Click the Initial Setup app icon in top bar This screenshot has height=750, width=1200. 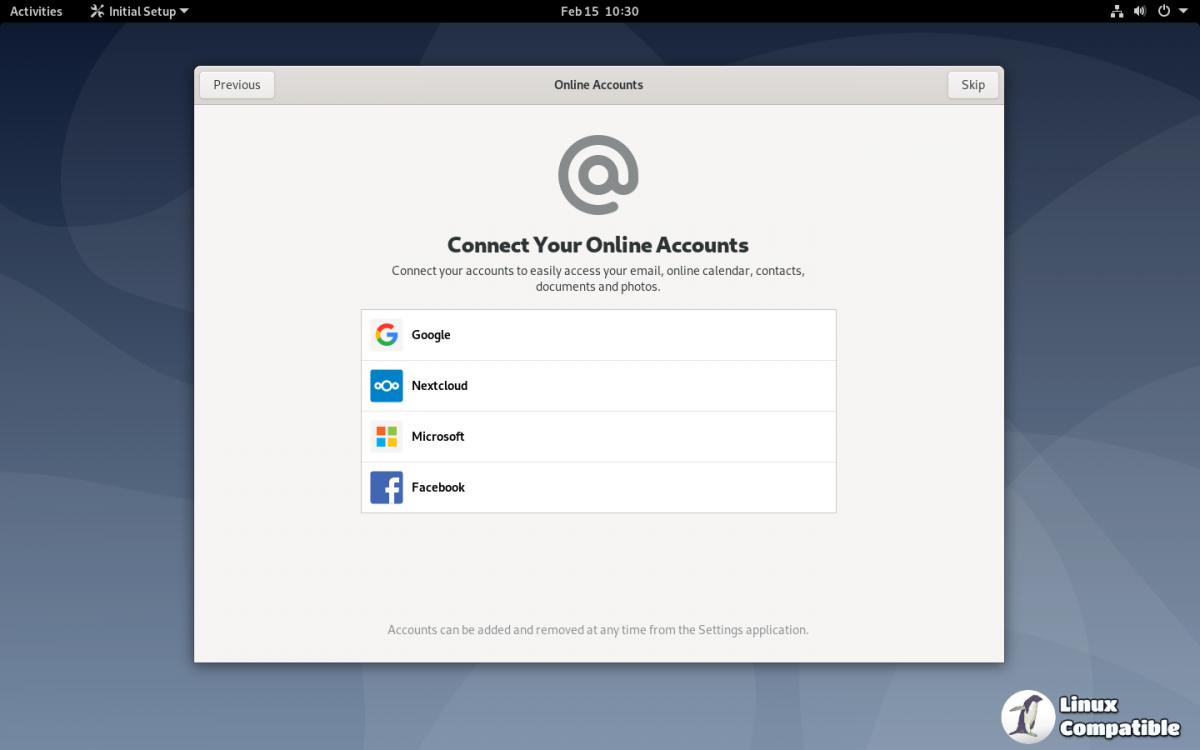(x=97, y=11)
